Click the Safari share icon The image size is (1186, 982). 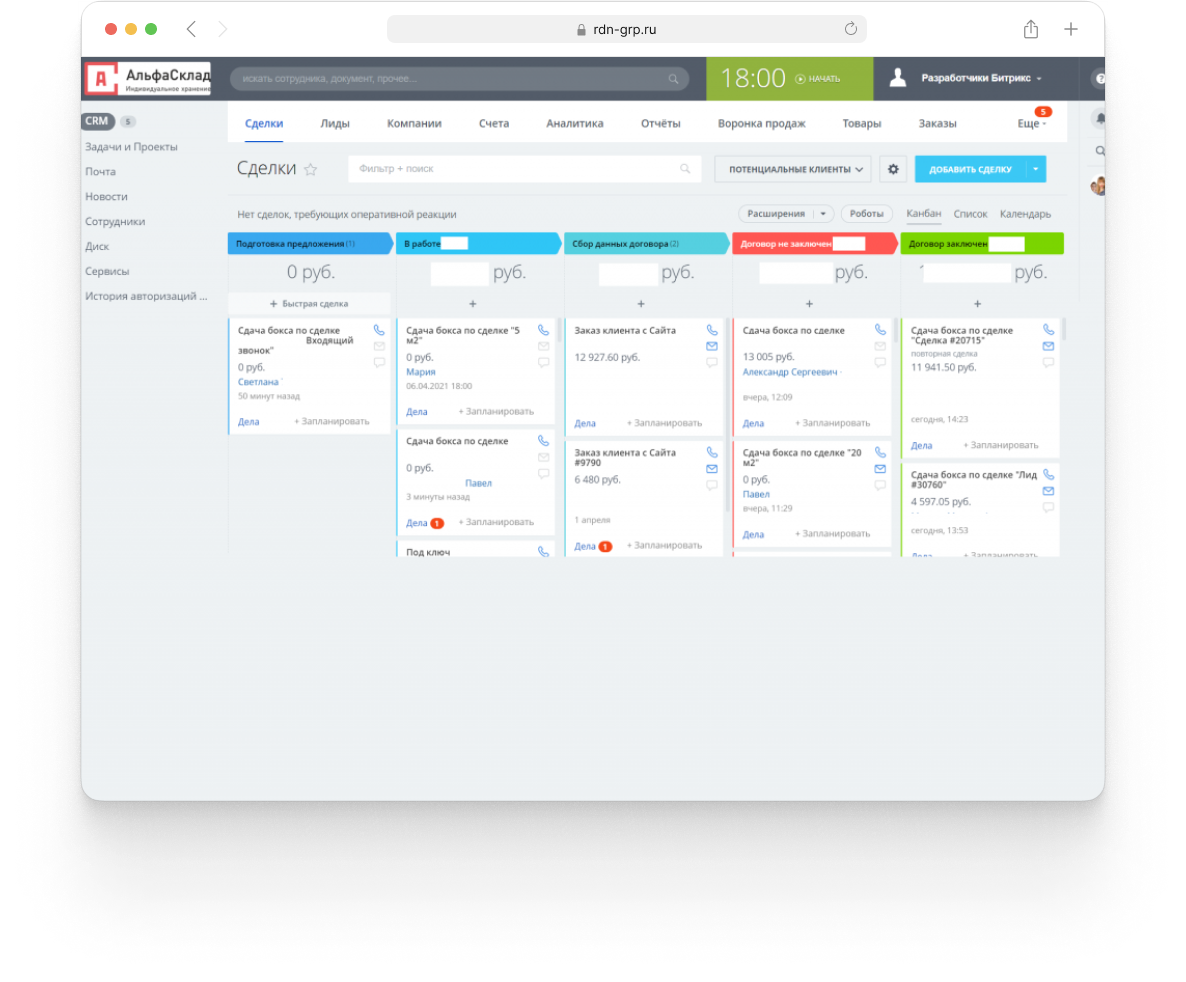pos(1030,29)
